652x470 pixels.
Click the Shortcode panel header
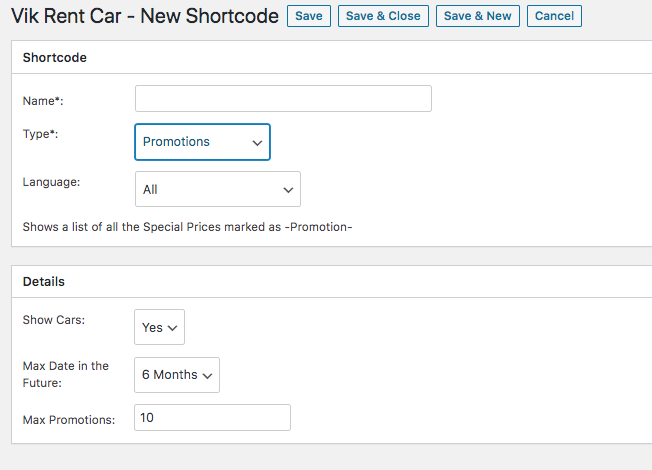point(54,57)
